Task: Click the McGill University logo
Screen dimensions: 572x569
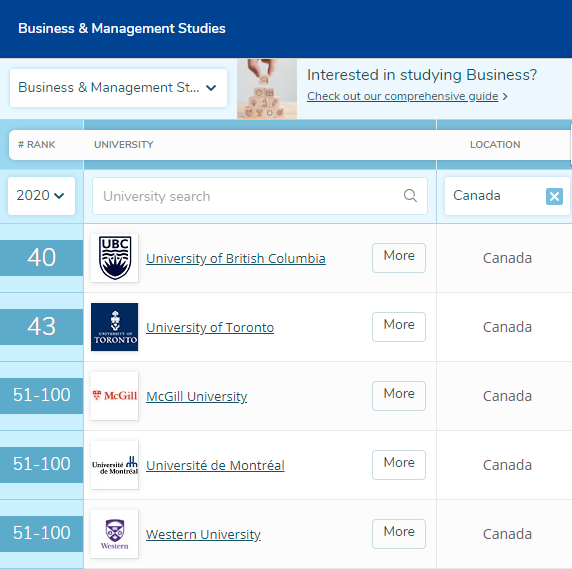Action: click(115, 396)
